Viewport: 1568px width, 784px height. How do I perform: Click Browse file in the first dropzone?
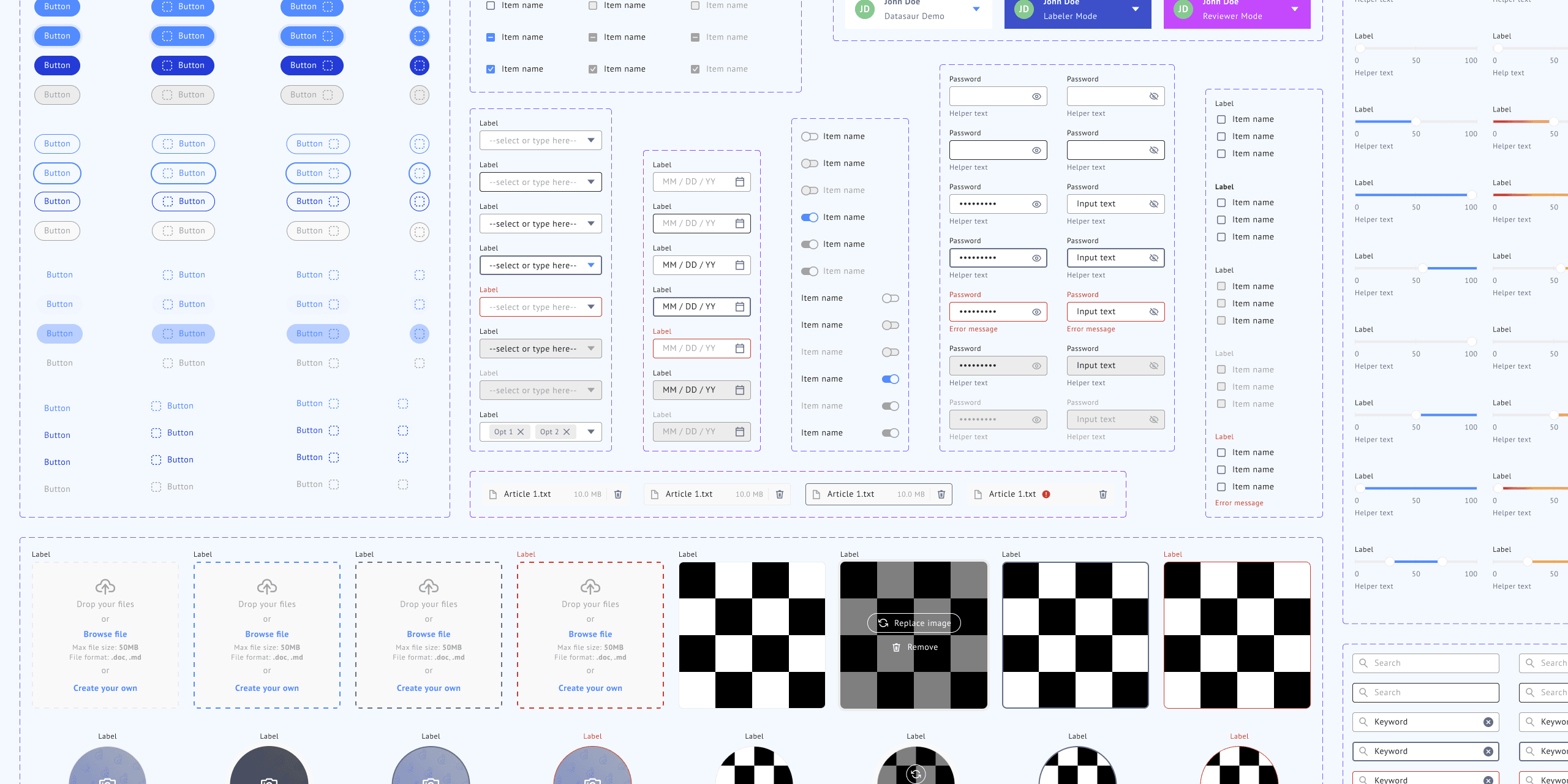tap(105, 634)
